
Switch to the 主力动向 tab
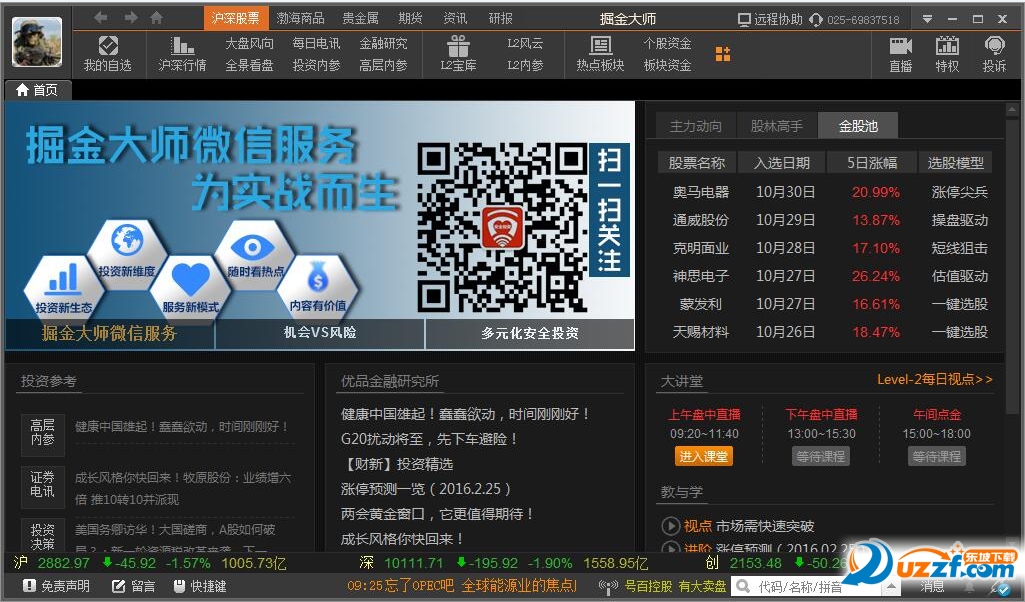(696, 125)
